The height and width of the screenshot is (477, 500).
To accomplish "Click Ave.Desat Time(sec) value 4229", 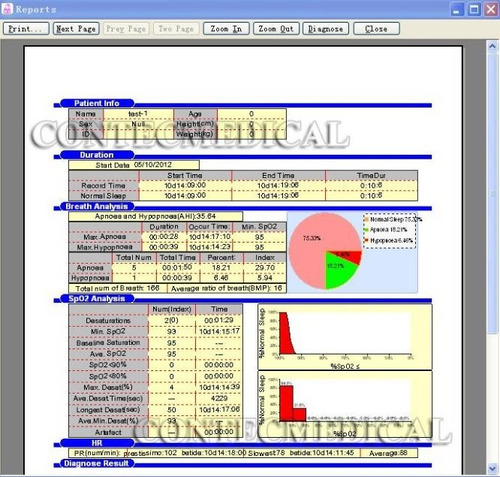I will (219, 398).
